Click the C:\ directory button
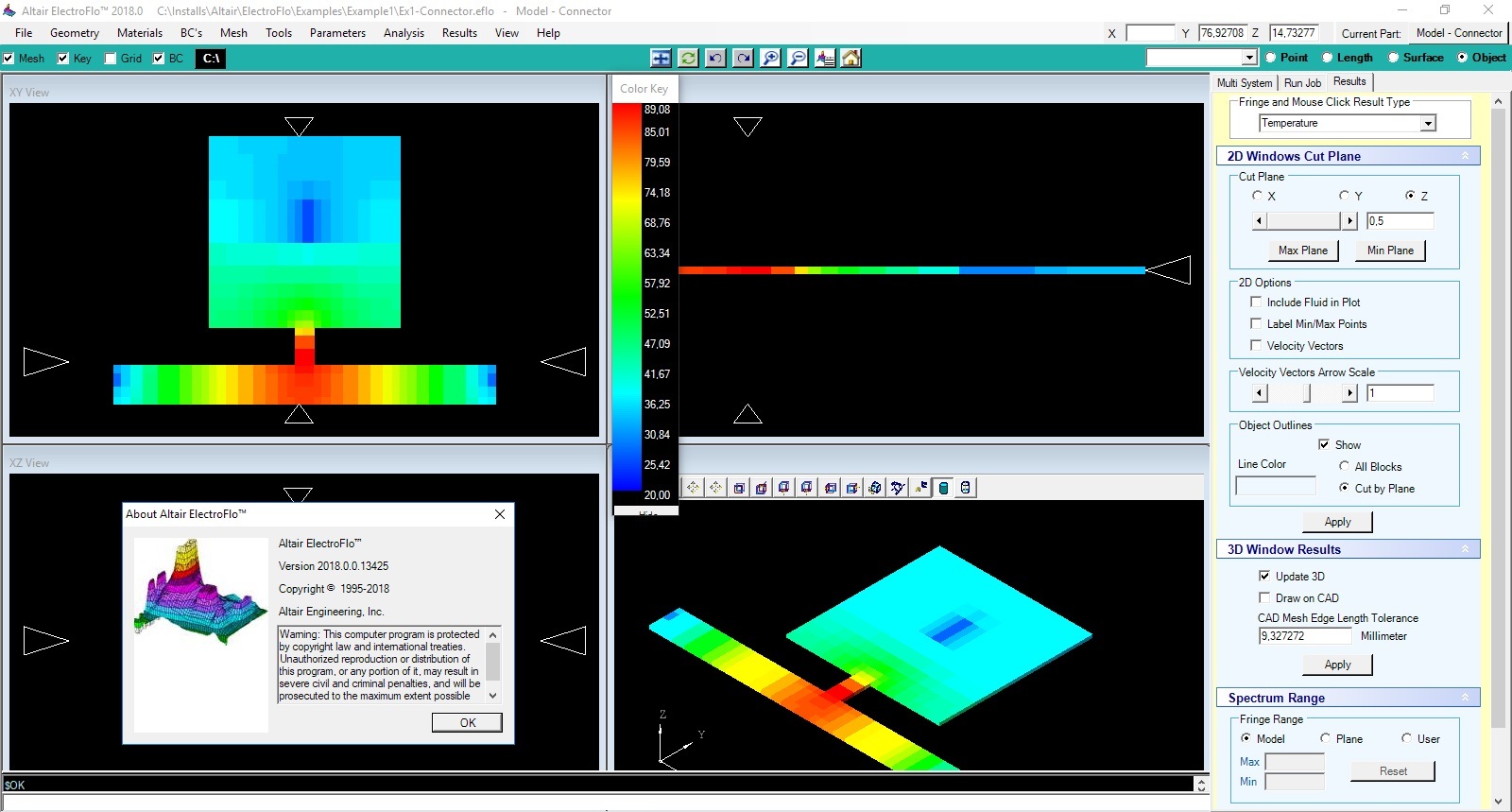Viewport: 1512px width, 812px height. point(212,59)
